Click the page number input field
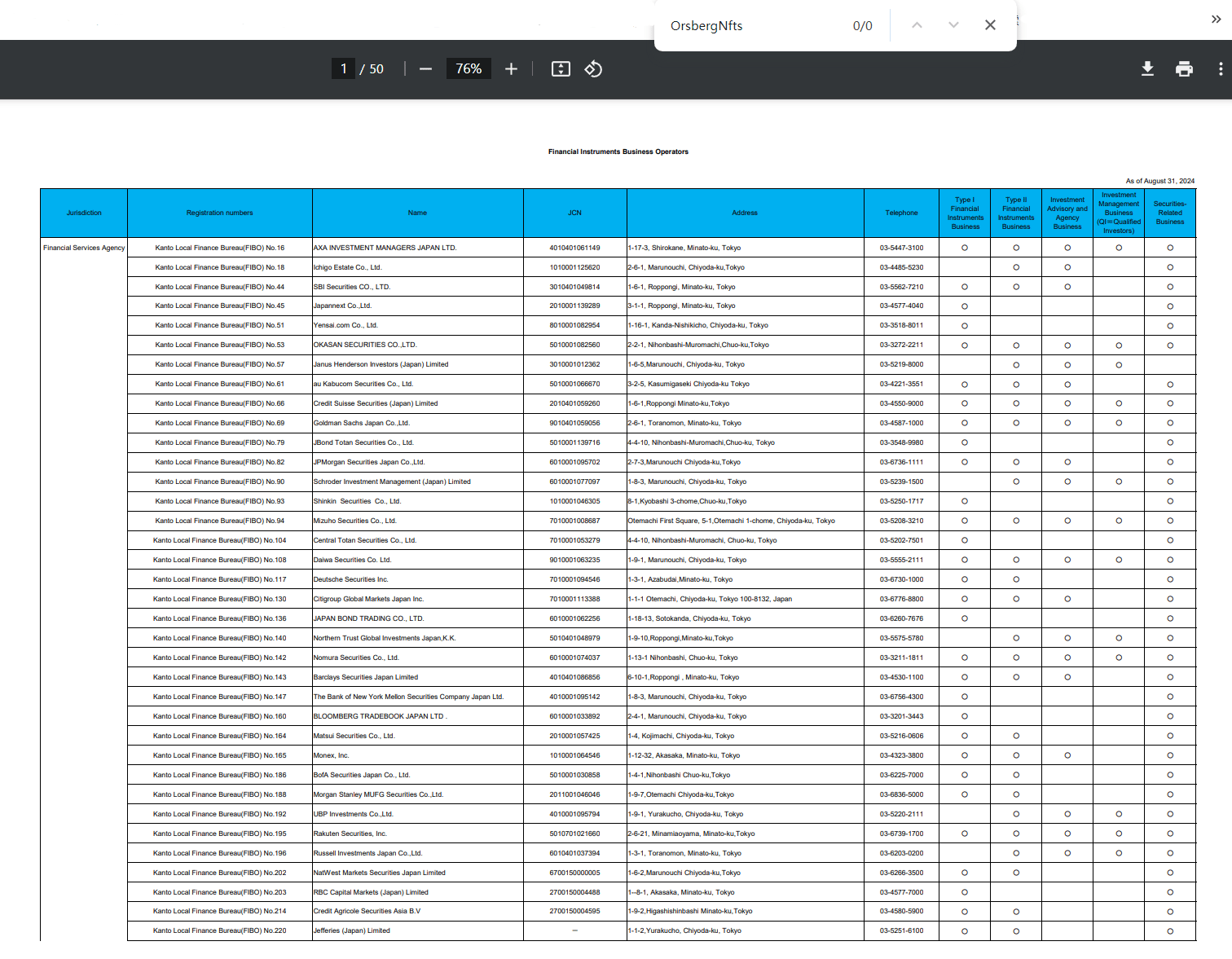Screen dimensions: 1232x959 point(343,69)
